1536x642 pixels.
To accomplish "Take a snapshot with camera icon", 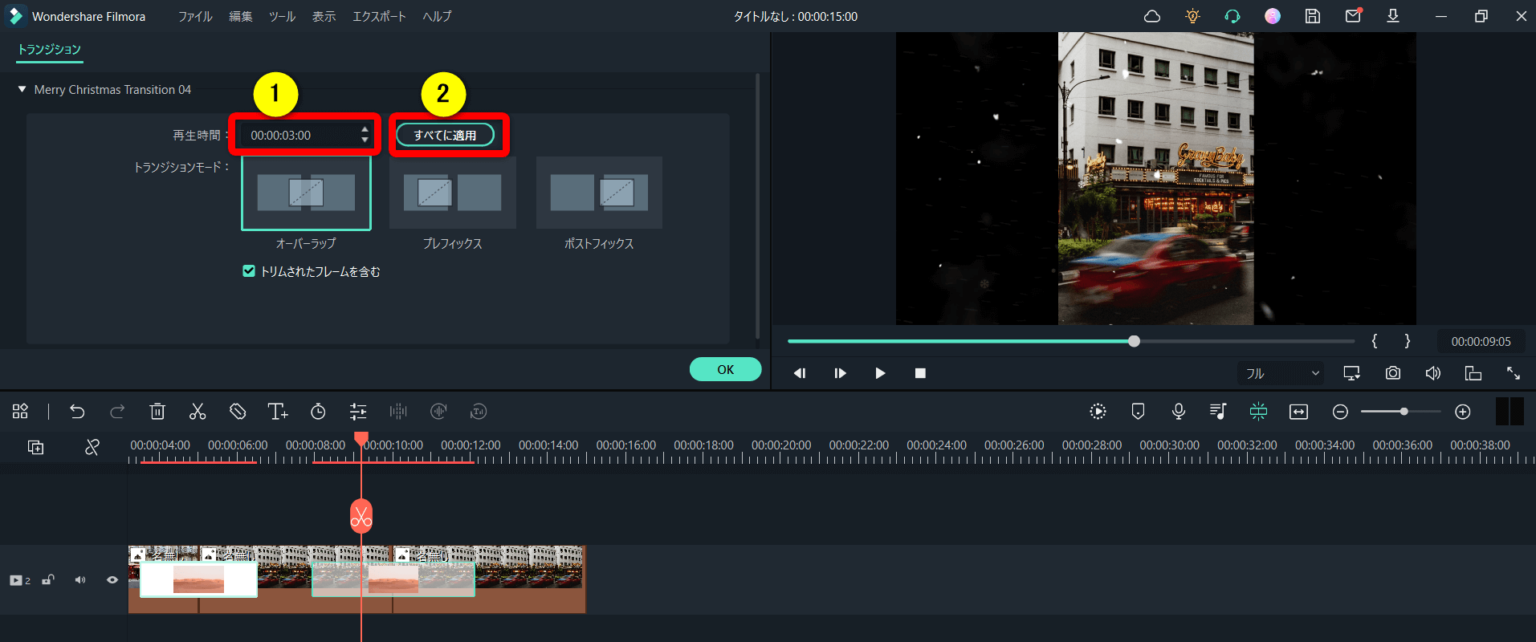I will coord(1392,373).
